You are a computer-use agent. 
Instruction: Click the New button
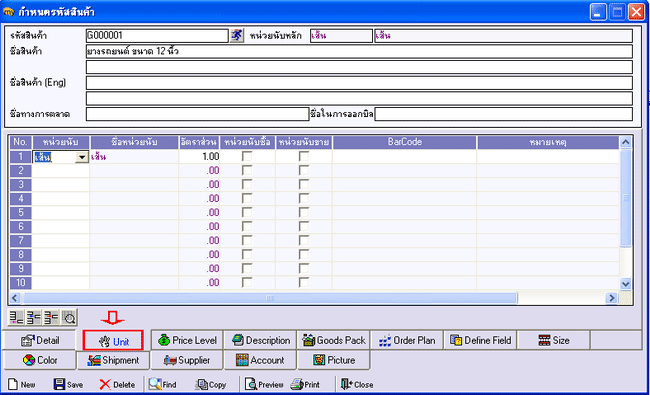(x=22, y=385)
